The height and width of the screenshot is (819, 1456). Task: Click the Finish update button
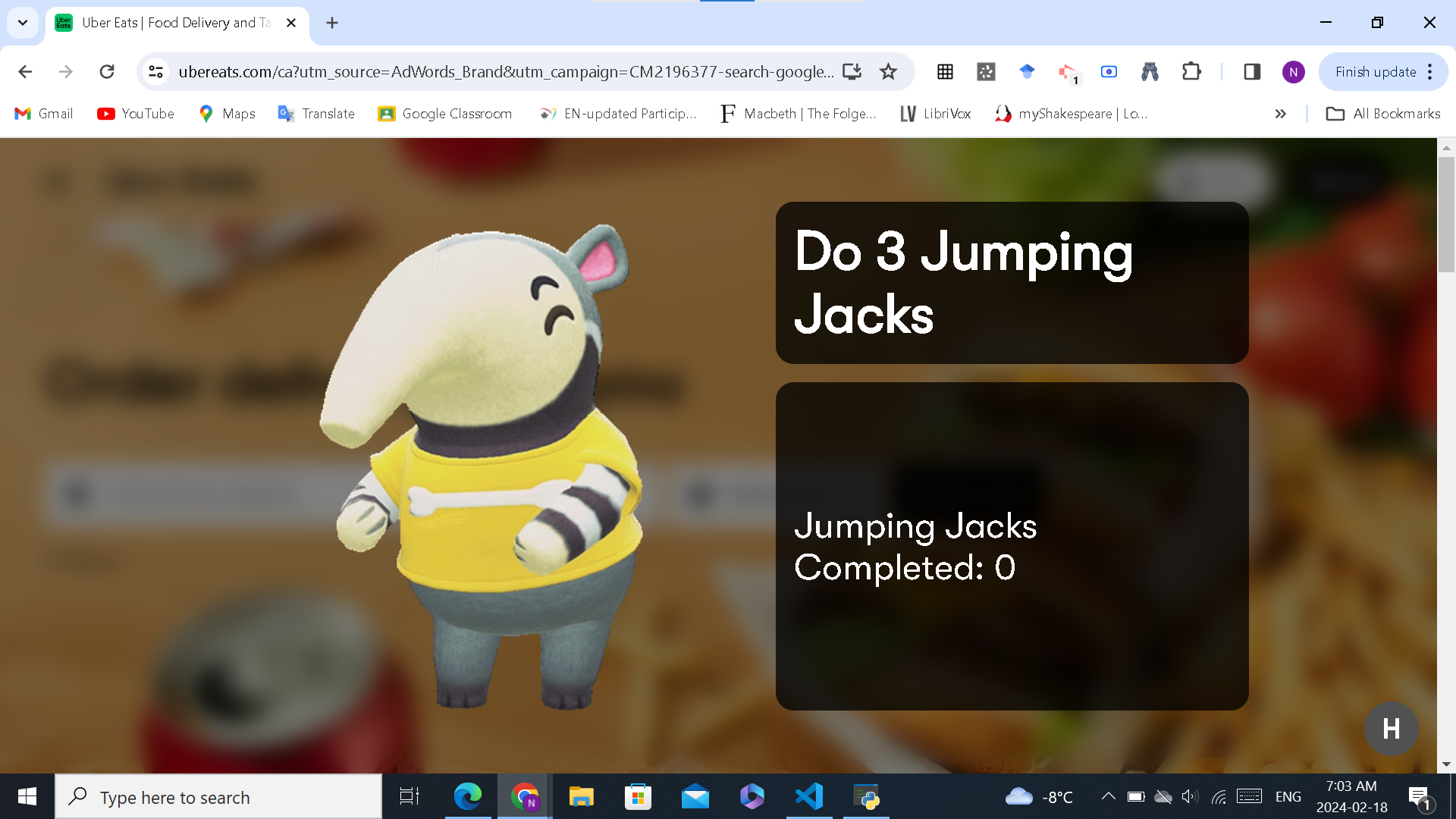(x=1375, y=72)
